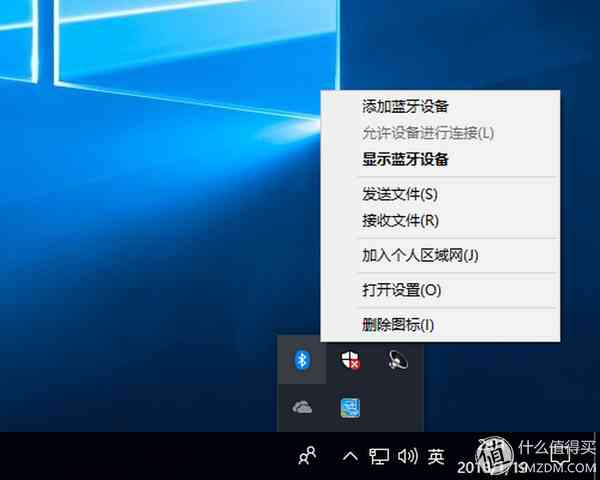This screenshot has width=600, height=480.
Task: Select 接收文件(R) in the menu
Action: click(400, 220)
